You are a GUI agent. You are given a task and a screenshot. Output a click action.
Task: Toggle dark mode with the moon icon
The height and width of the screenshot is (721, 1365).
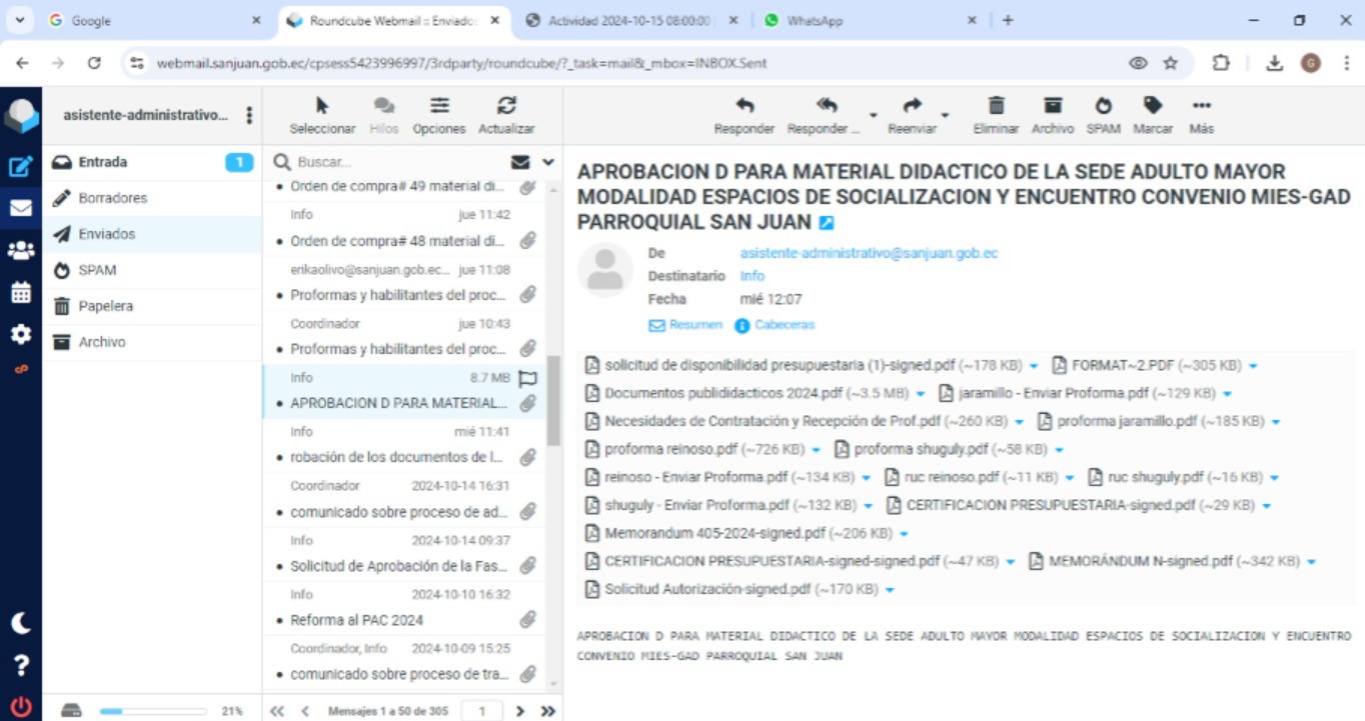point(20,623)
